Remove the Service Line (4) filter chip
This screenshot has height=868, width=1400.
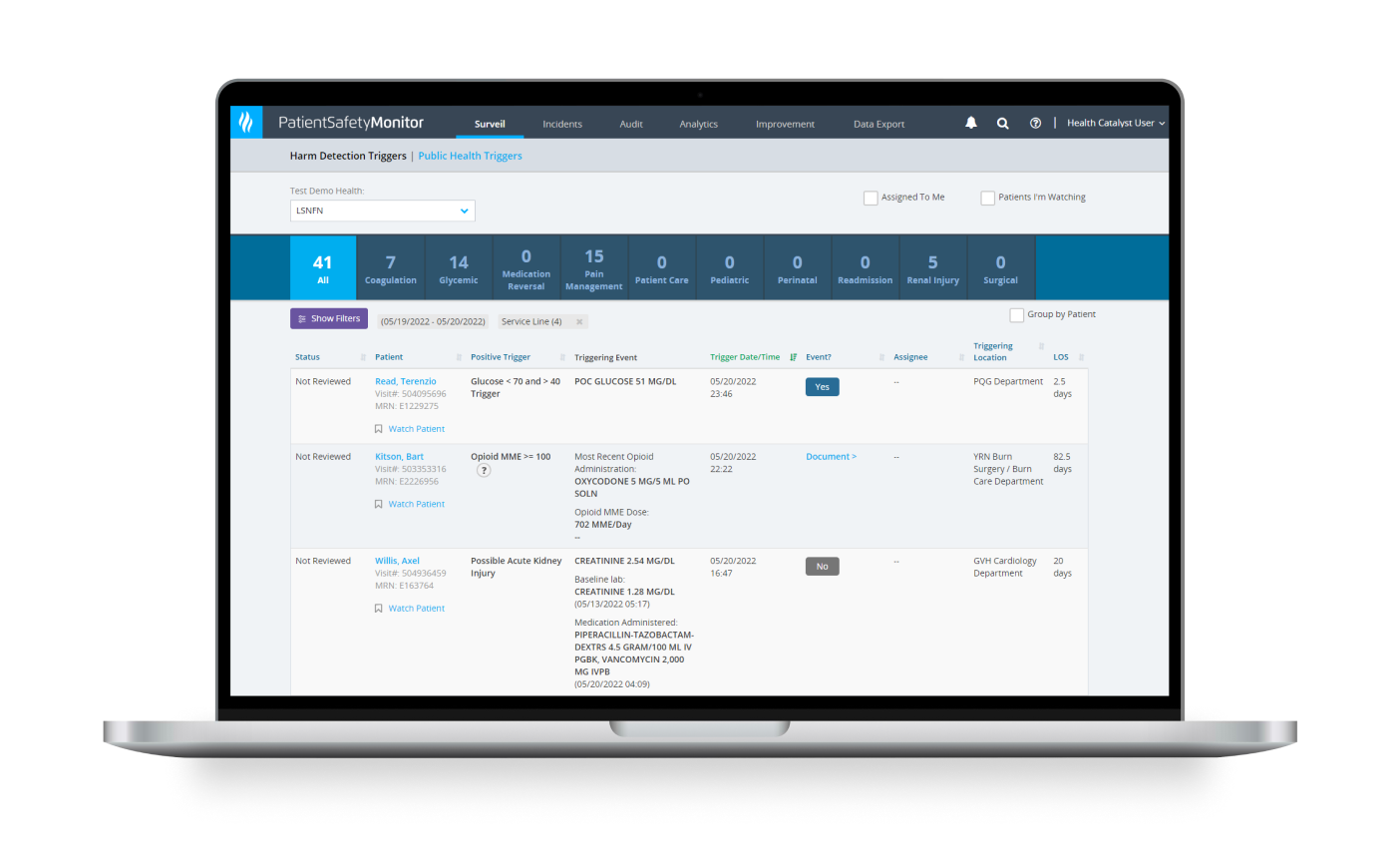tap(579, 322)
